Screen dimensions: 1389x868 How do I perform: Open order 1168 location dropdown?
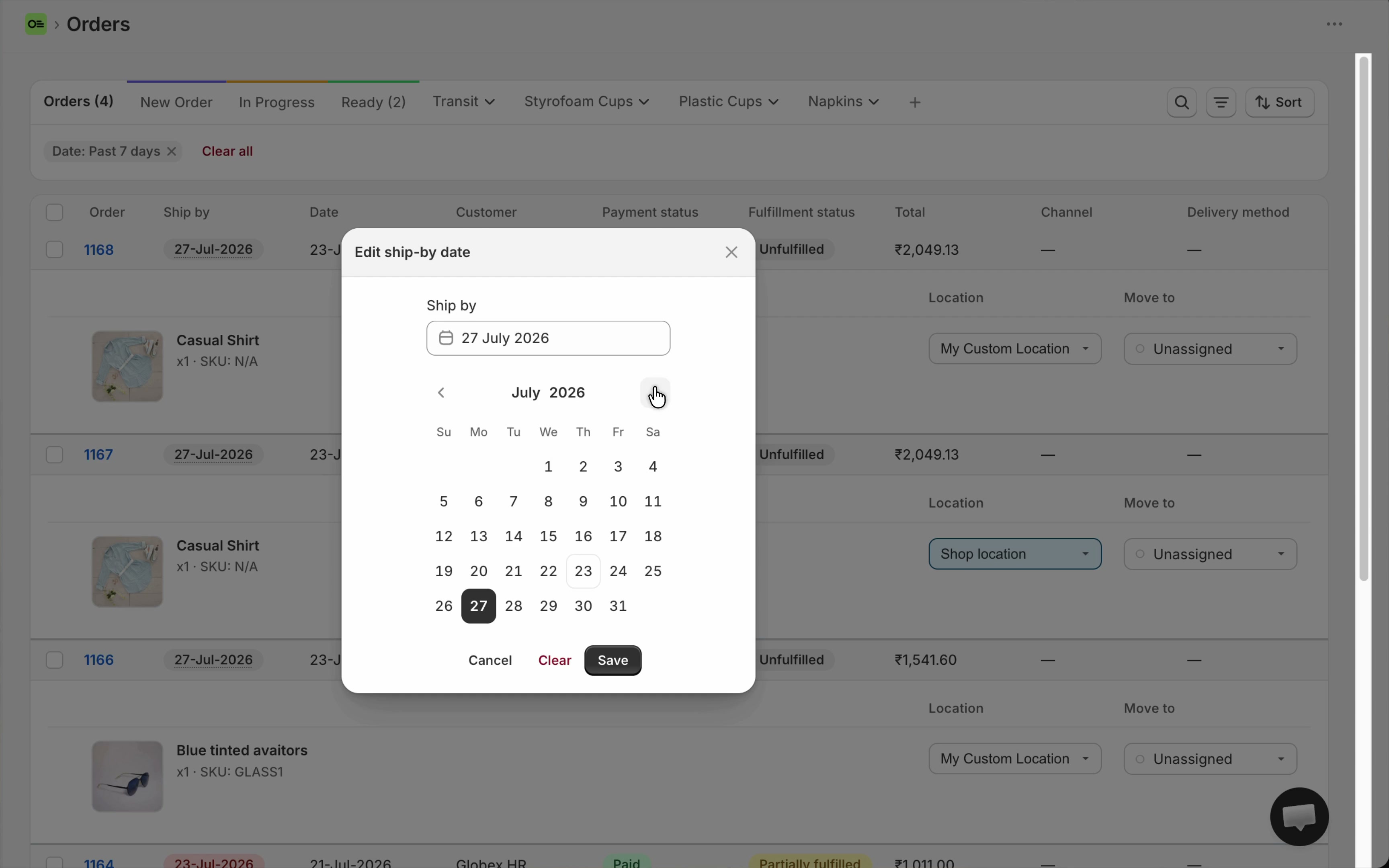(1015, 349)
